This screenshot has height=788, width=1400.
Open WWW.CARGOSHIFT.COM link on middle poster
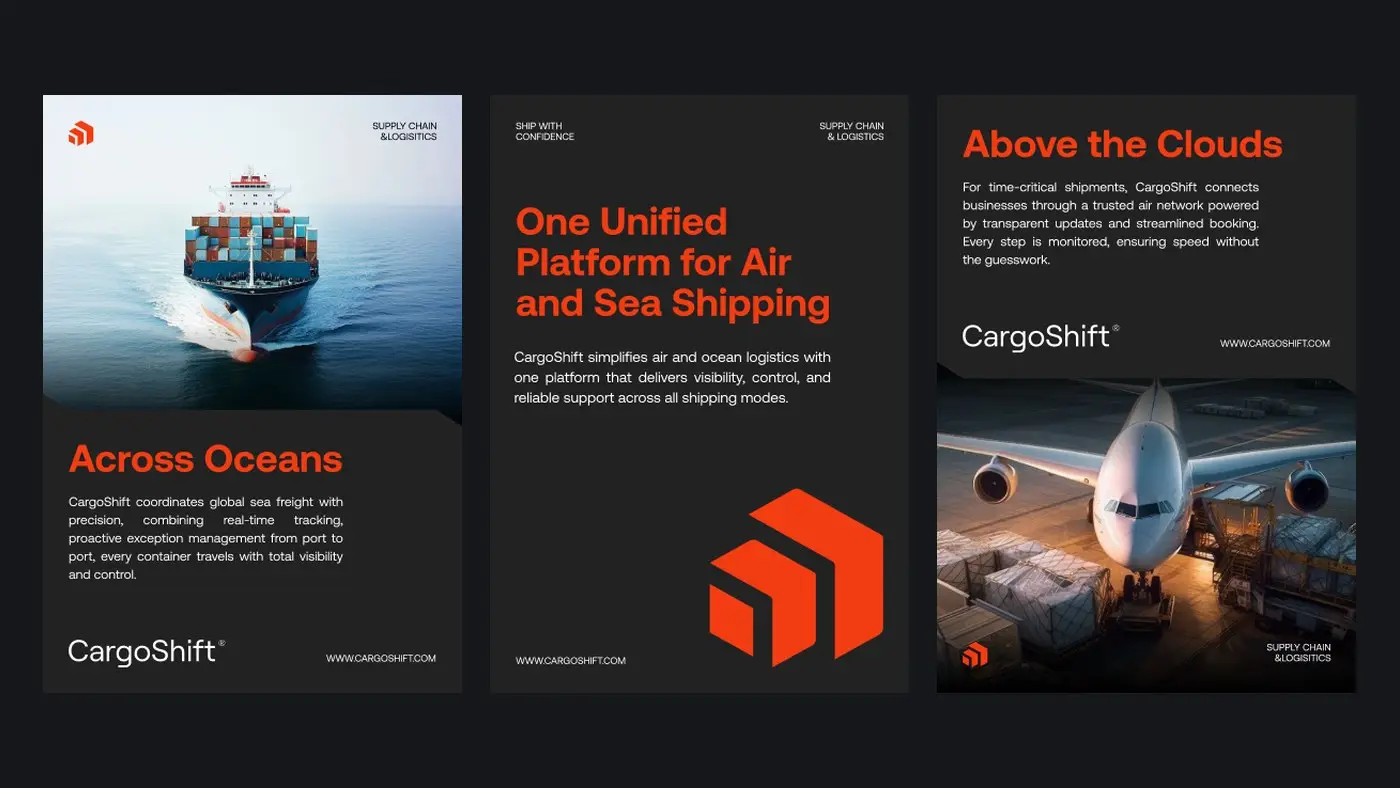(570, 660)
